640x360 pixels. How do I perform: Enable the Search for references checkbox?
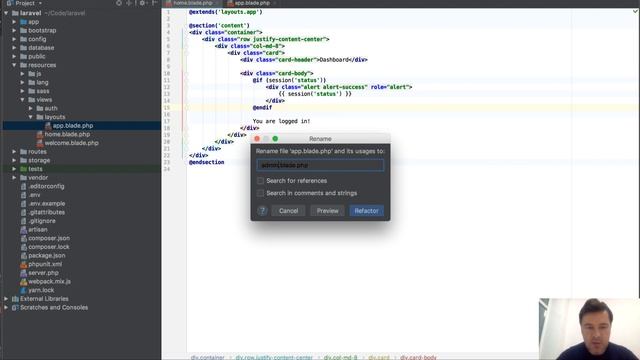pos(260,180)
